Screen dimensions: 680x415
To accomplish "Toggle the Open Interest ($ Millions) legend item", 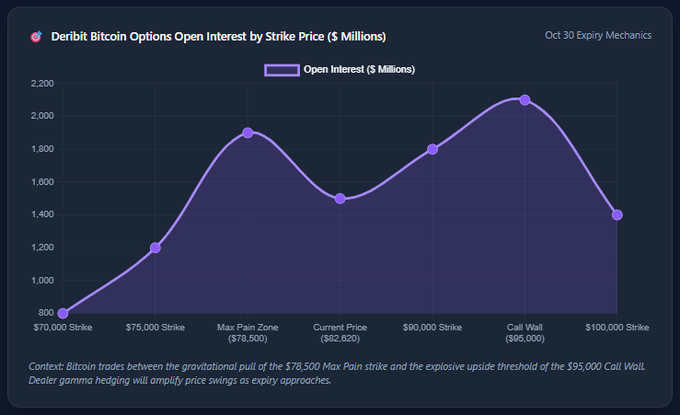I will [x=340, y=70].
